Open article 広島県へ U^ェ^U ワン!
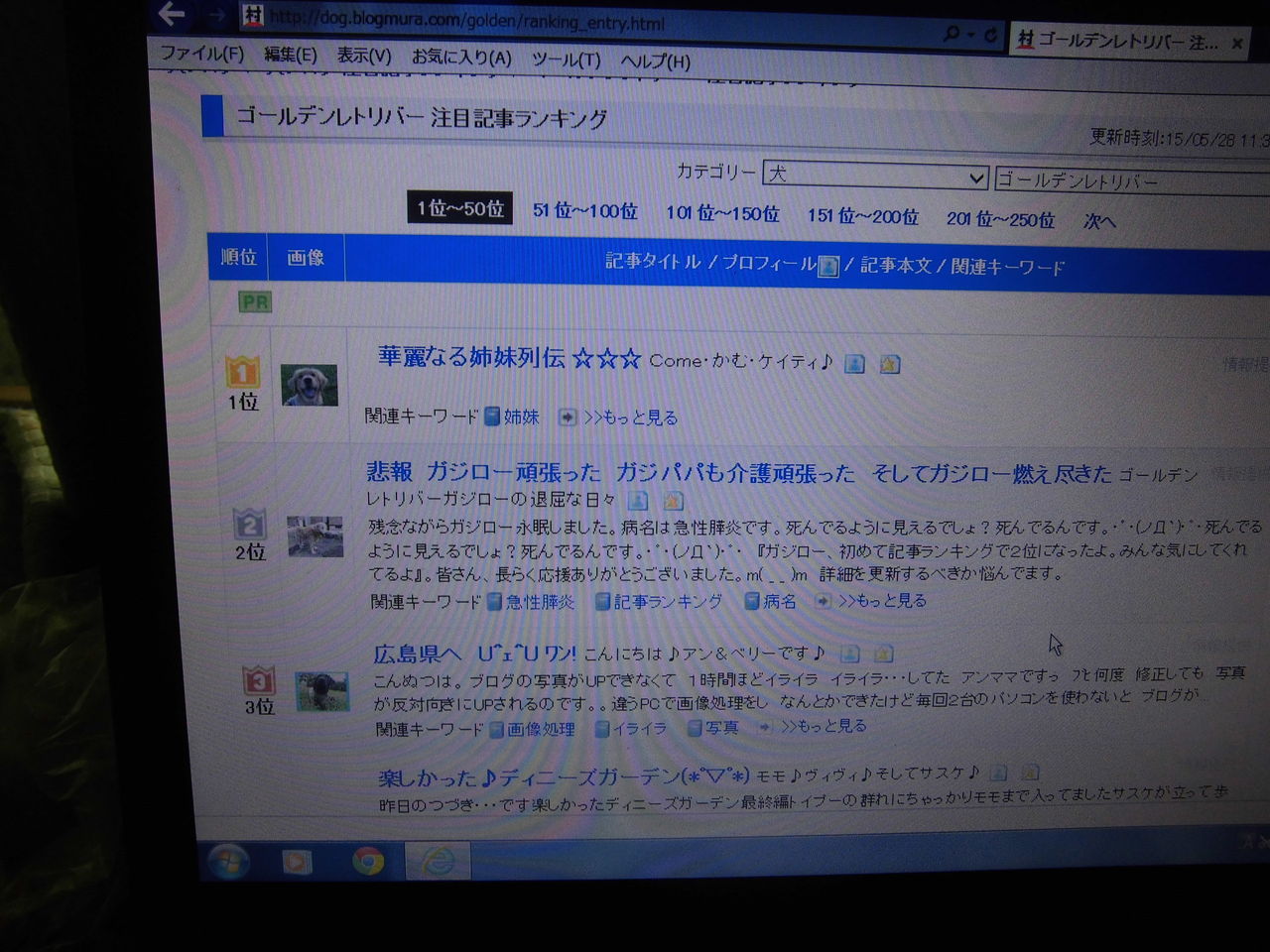The width and height of the screenshot is (1270, 952). tap(473, 654)
